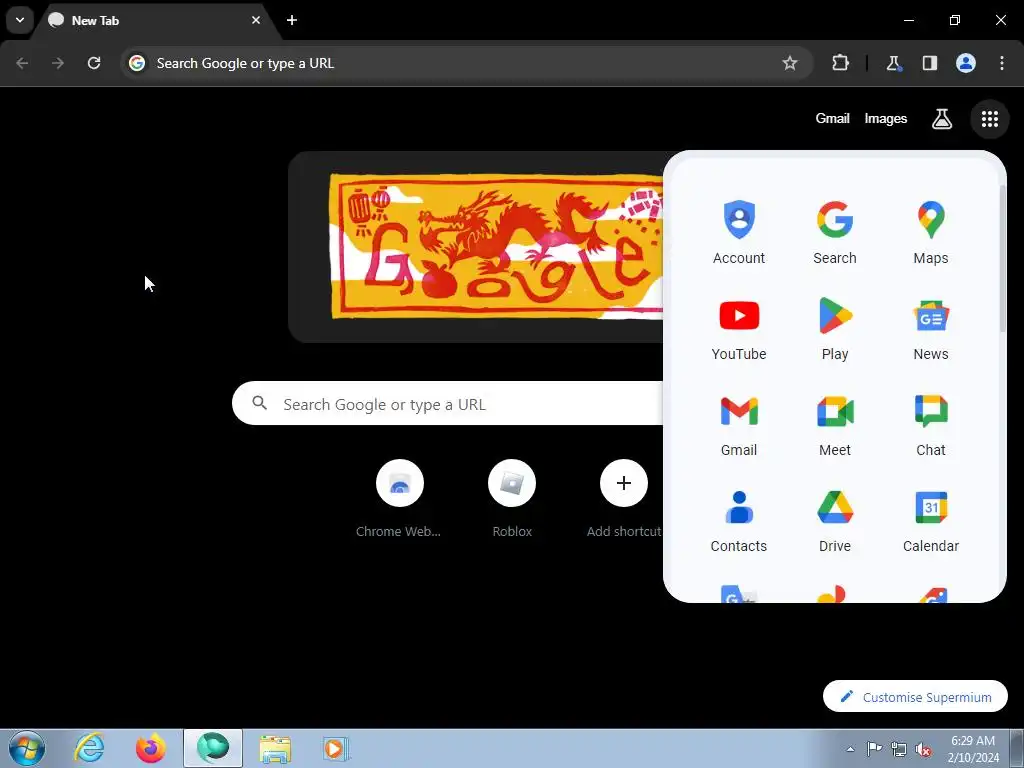The height and width of the screenshot is (768, 1024).
Task: Toggle the side panel button
Action: (929, 63)
